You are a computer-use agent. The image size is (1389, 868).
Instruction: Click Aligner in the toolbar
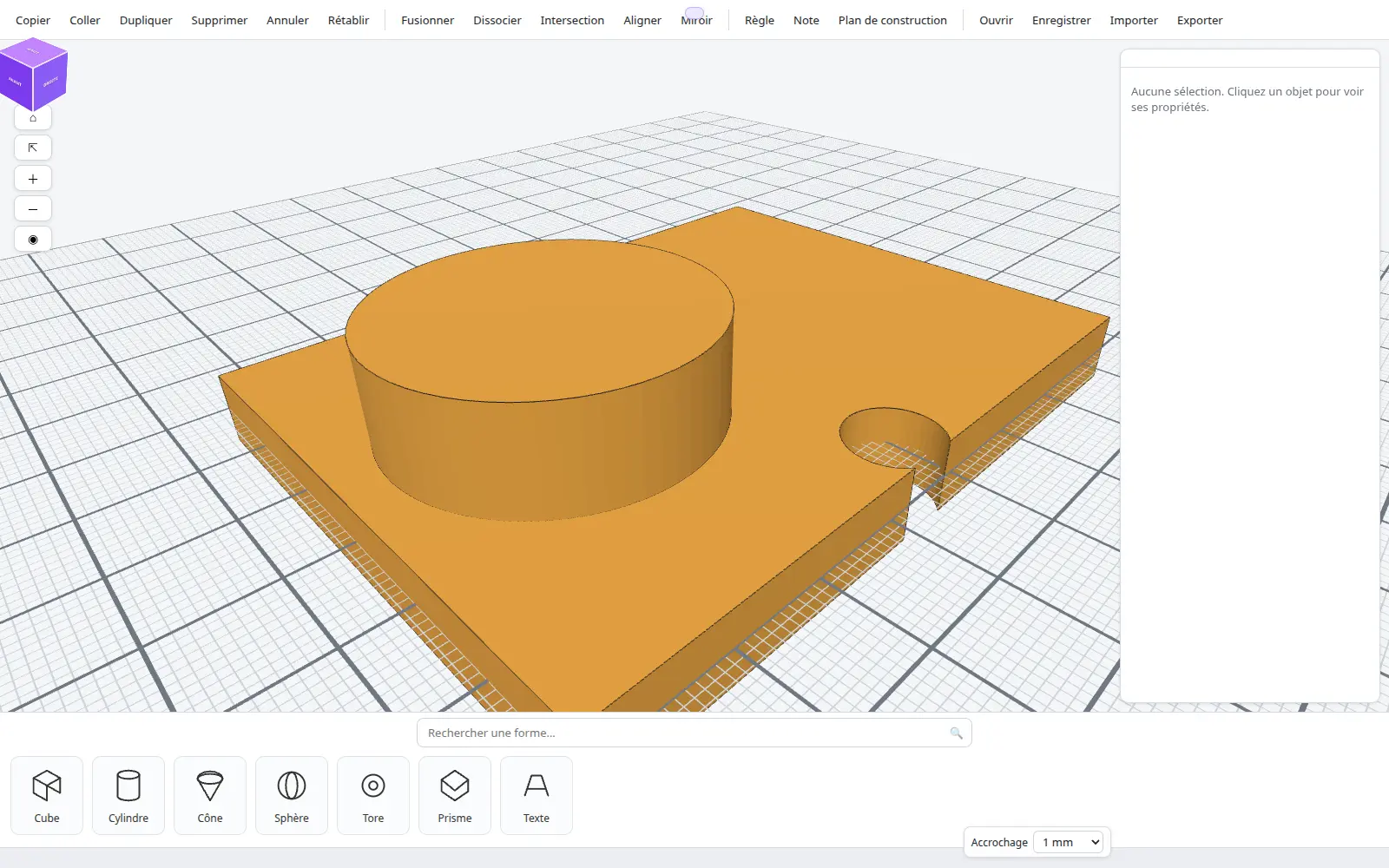point(642,20)
